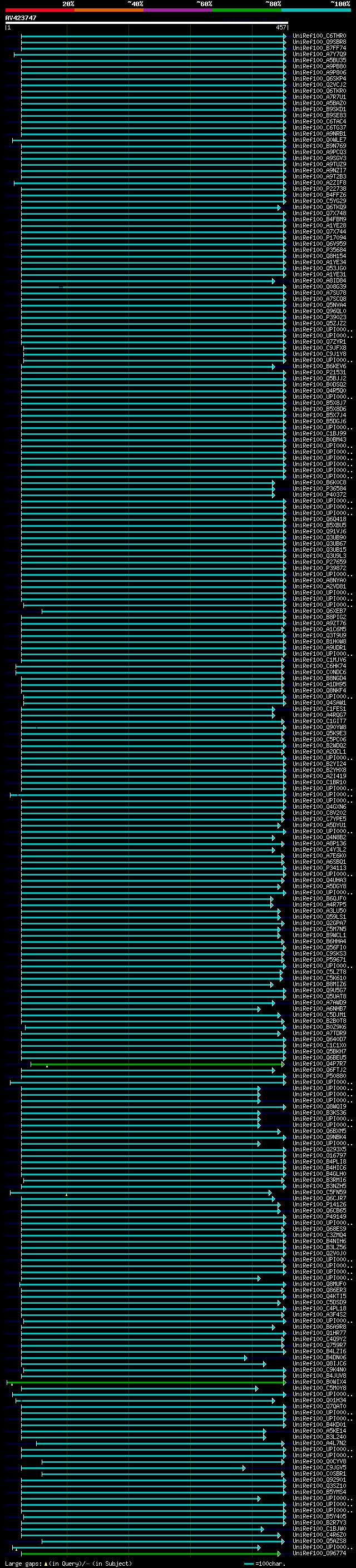
Task: Select hit UniRef100_Q6TKQ9
Action: 319,207
